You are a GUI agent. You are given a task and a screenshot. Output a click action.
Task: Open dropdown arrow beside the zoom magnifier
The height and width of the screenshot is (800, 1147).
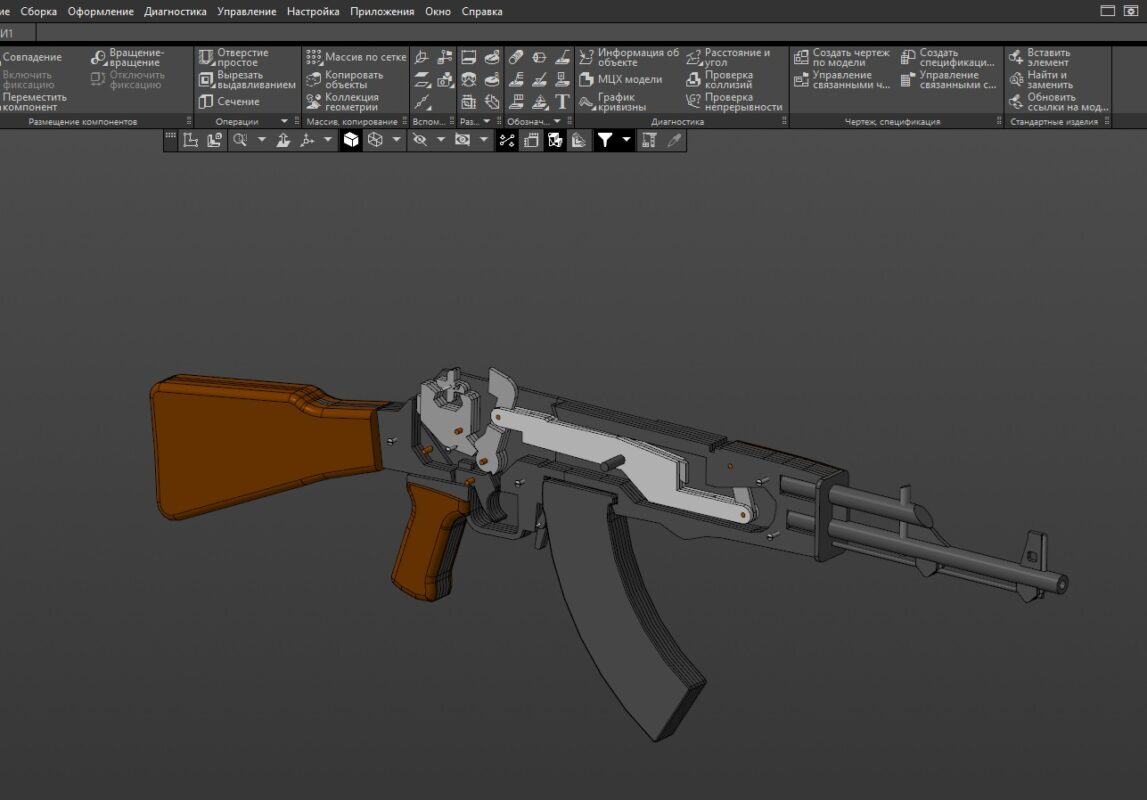click(262, 141)
